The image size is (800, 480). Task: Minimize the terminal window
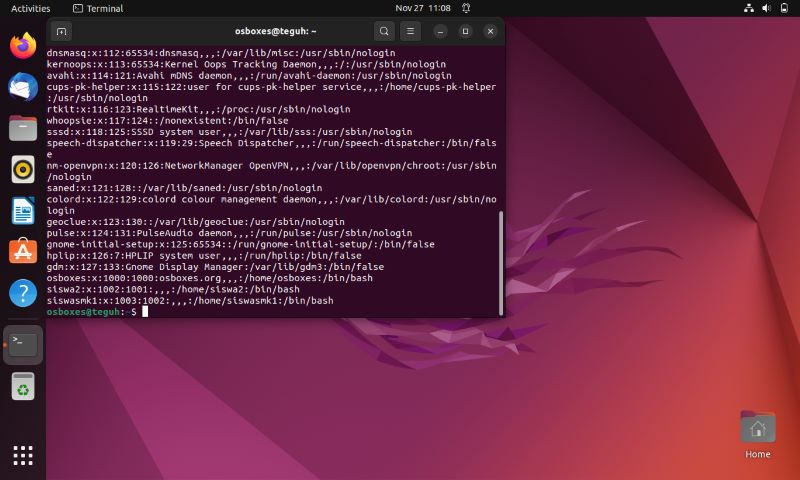[440, 32]
